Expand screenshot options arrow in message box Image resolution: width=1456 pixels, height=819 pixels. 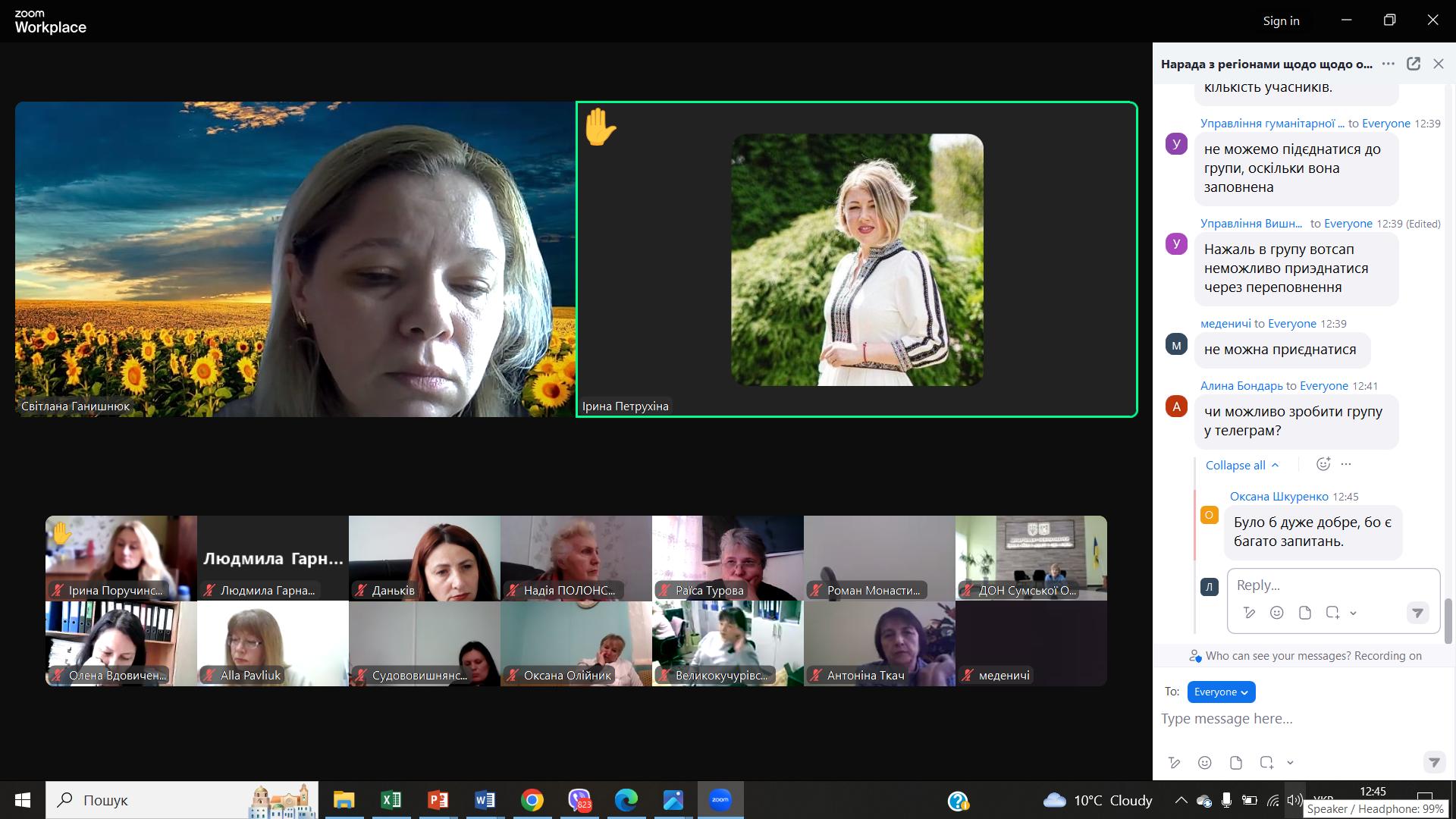(1290, 763)
